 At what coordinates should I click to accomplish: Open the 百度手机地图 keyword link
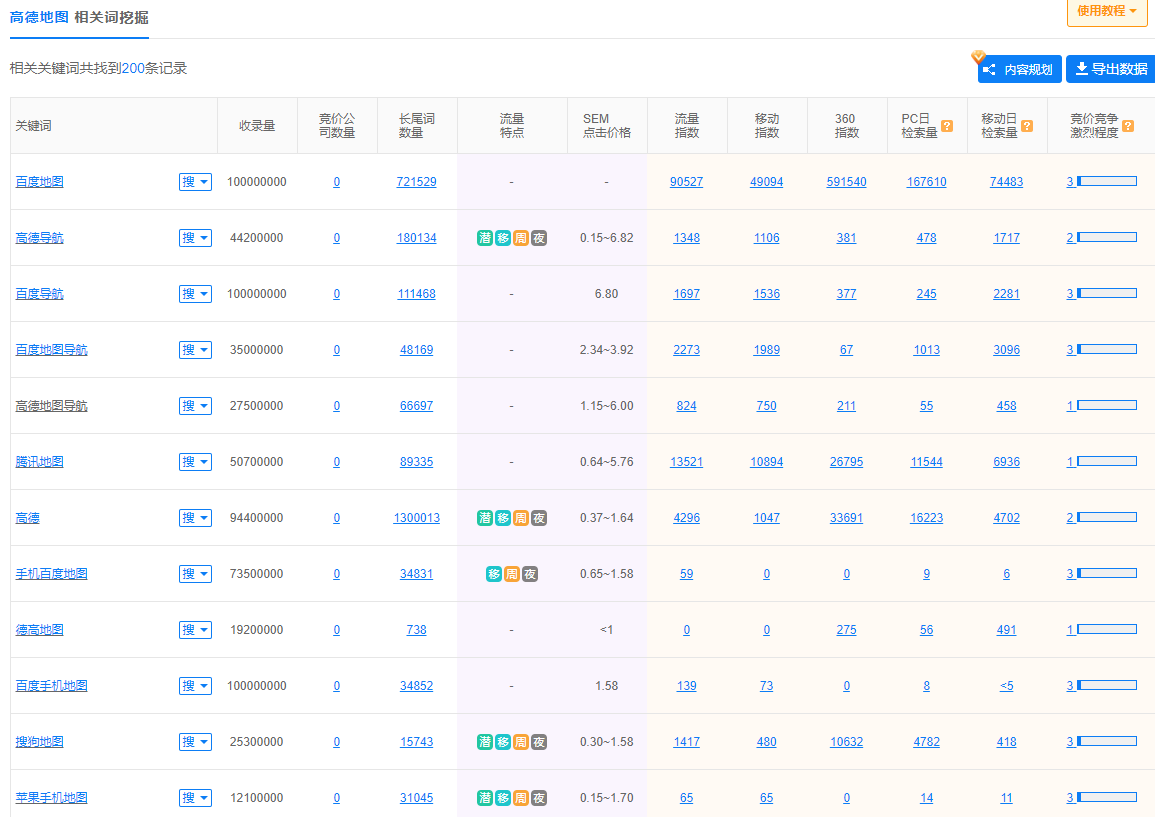point(52,686)
